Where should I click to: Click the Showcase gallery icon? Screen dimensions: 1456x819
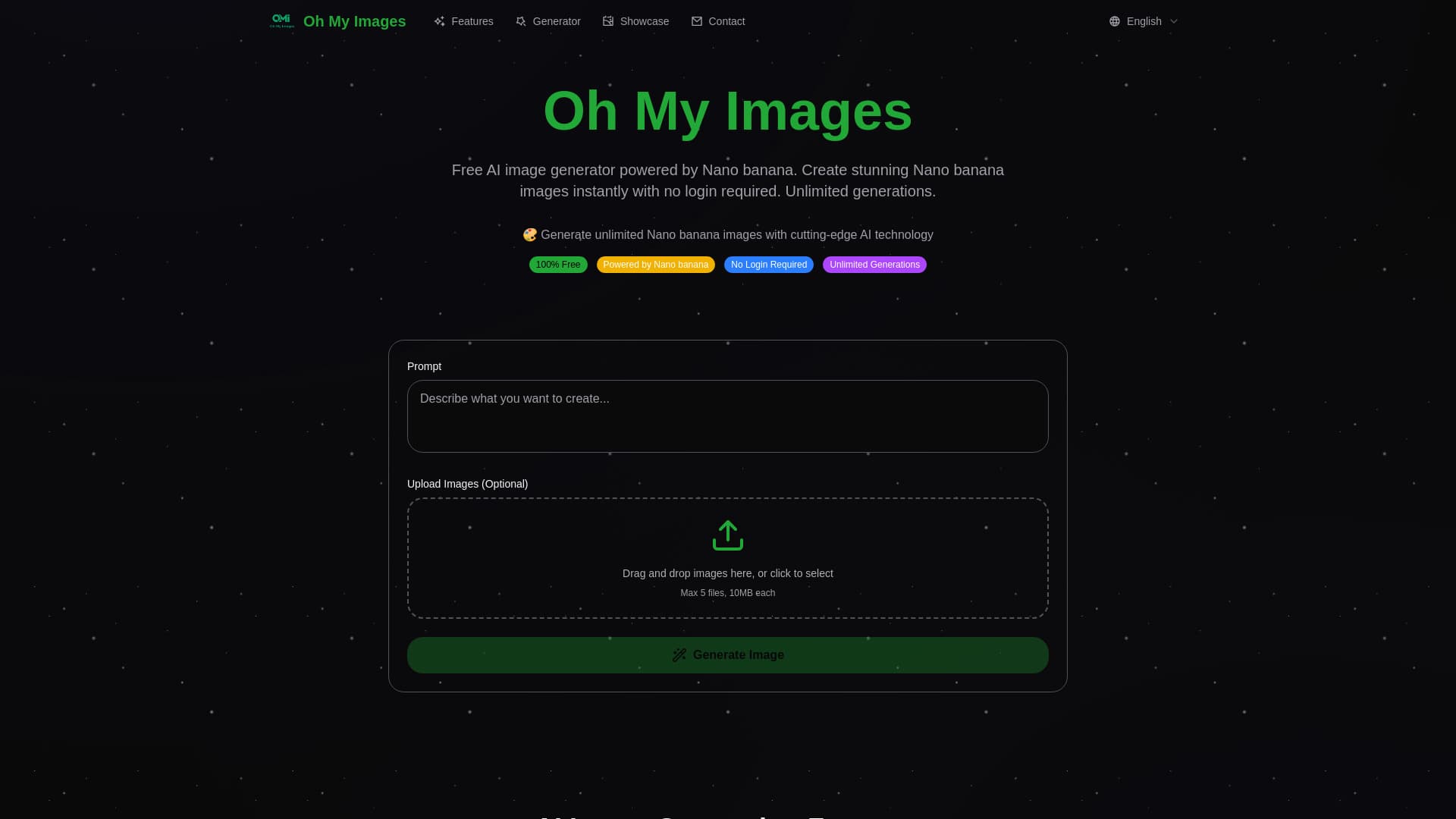point(609,21)
